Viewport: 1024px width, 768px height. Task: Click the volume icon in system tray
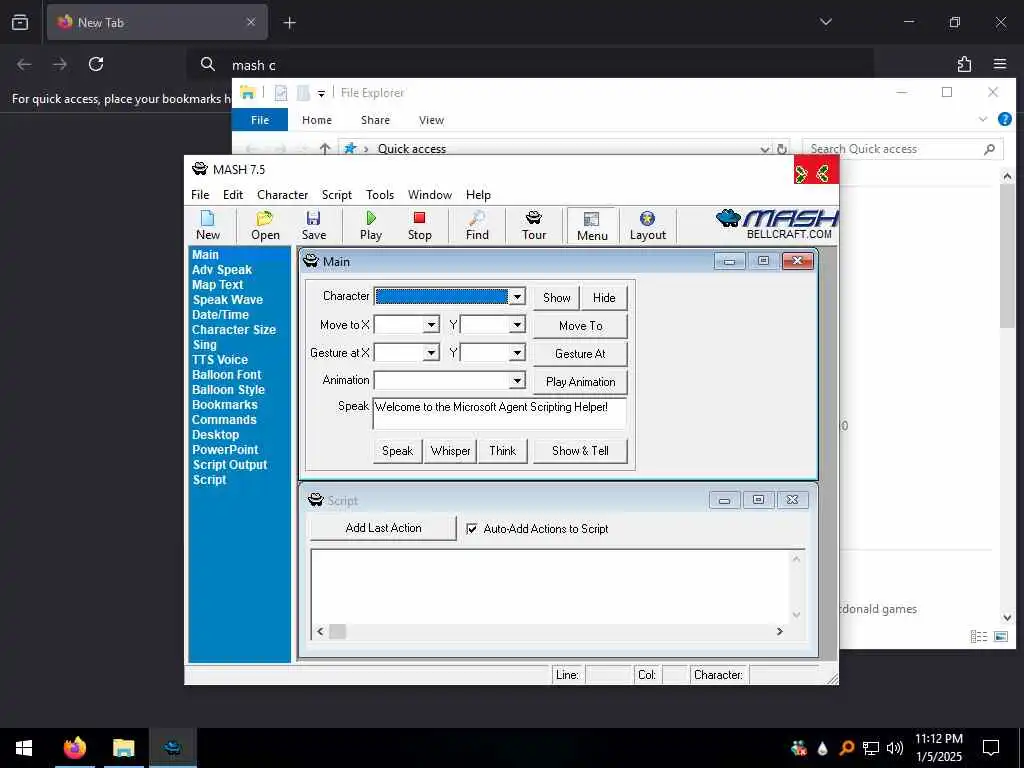(895, 748)
